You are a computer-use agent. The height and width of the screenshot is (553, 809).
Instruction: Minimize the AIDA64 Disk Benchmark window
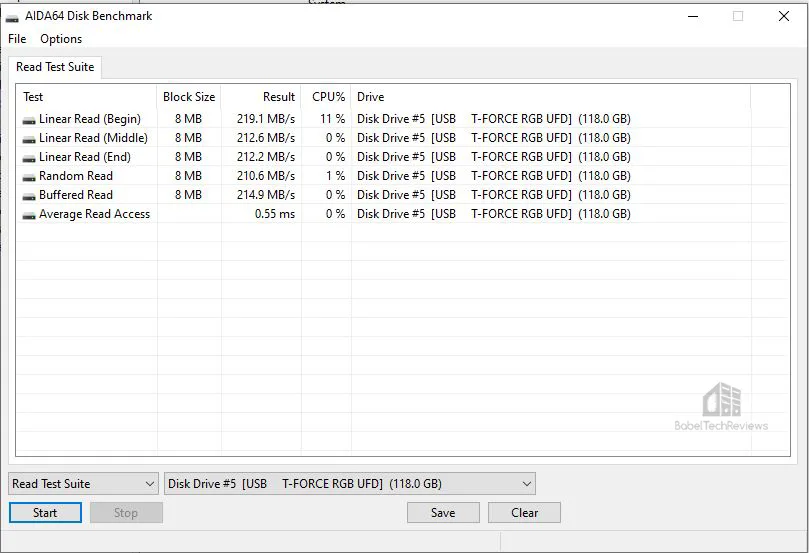pyautogui.click(x=693, y=17)
